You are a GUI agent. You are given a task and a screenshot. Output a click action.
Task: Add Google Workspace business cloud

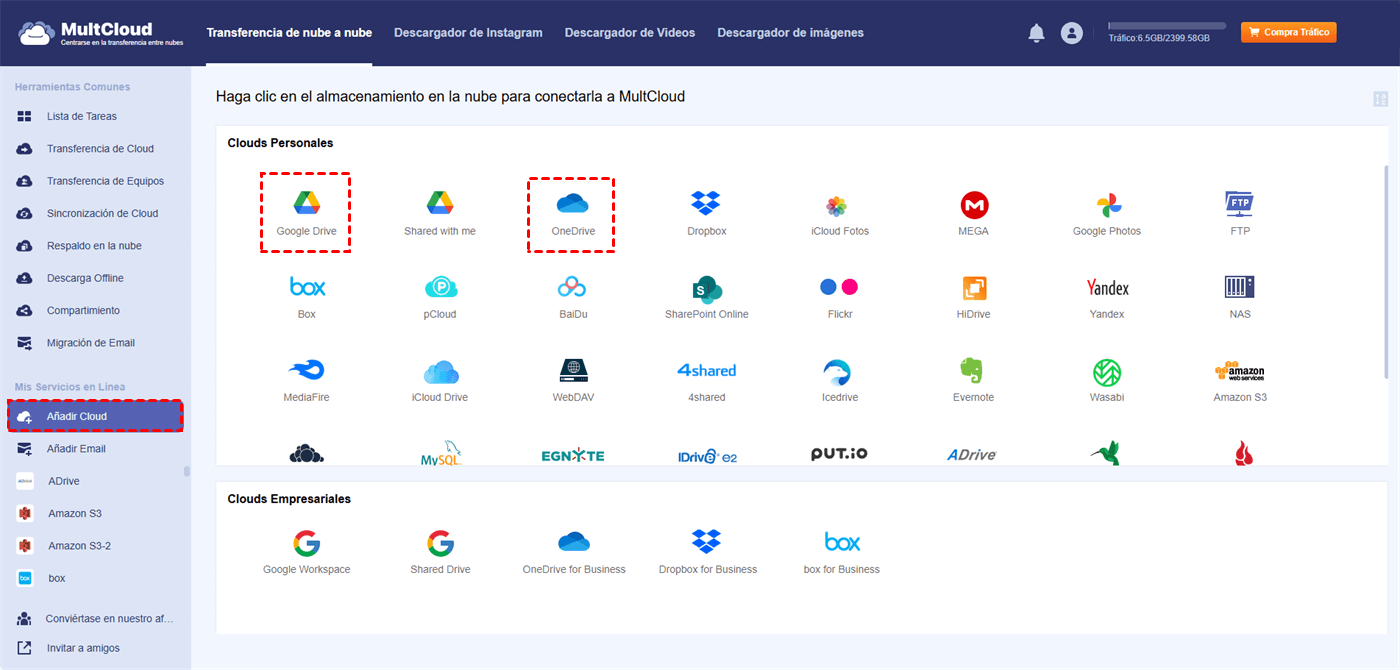(x=306, y=552)
